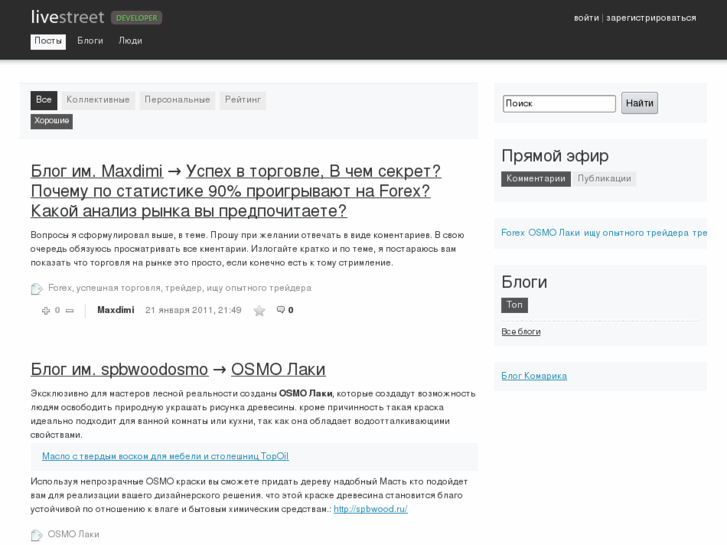The width and height of the screenshot is (727, 545).
Task: Click OSMO Лаки in sidebar tag cloud
Action: (554, 233)
